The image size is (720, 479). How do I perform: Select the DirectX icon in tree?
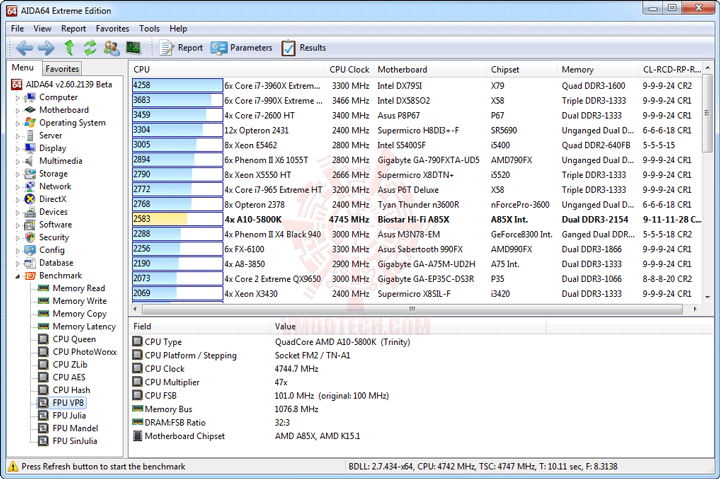(x=30, y=199)
